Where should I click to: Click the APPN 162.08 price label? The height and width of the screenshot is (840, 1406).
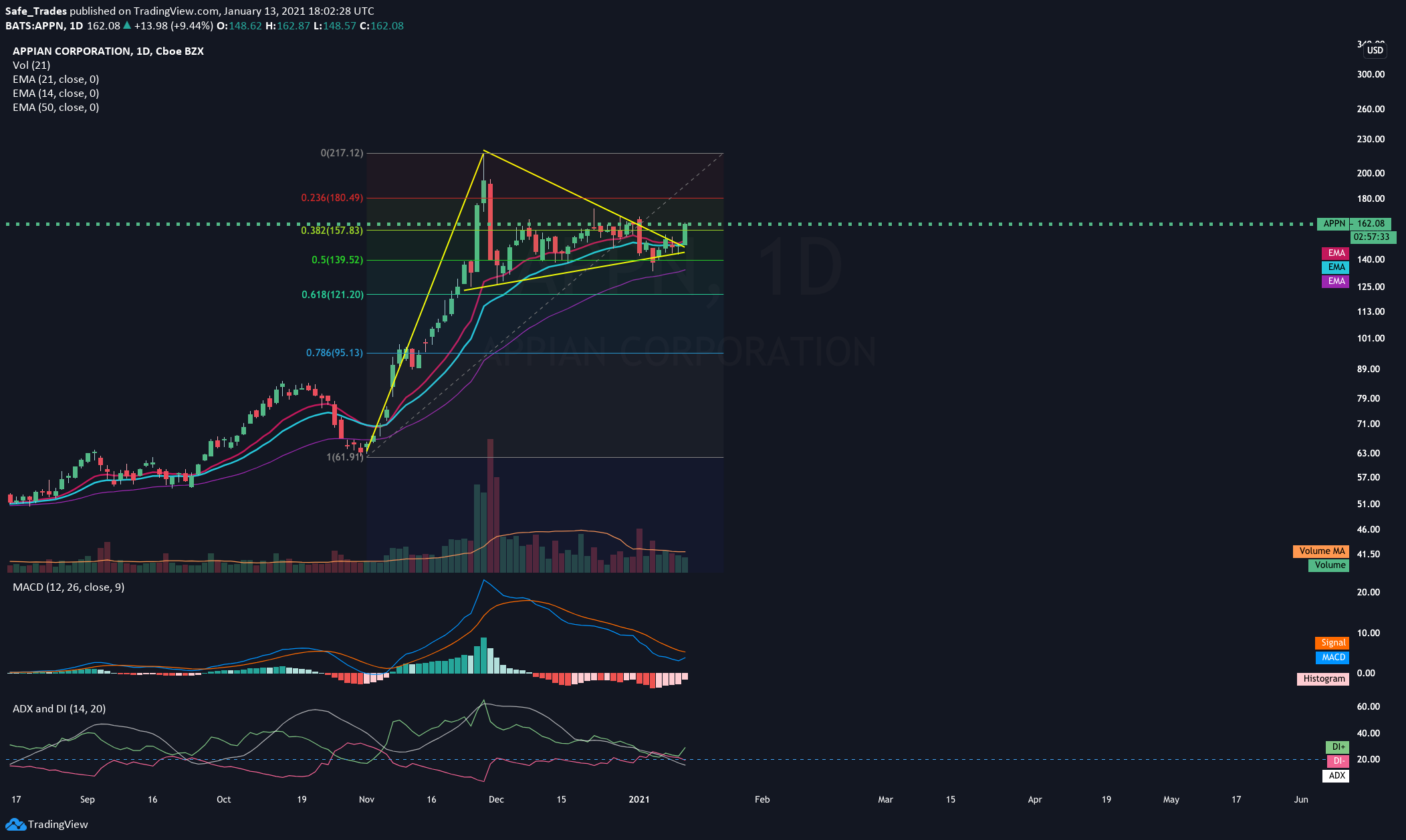point(1354,224)
